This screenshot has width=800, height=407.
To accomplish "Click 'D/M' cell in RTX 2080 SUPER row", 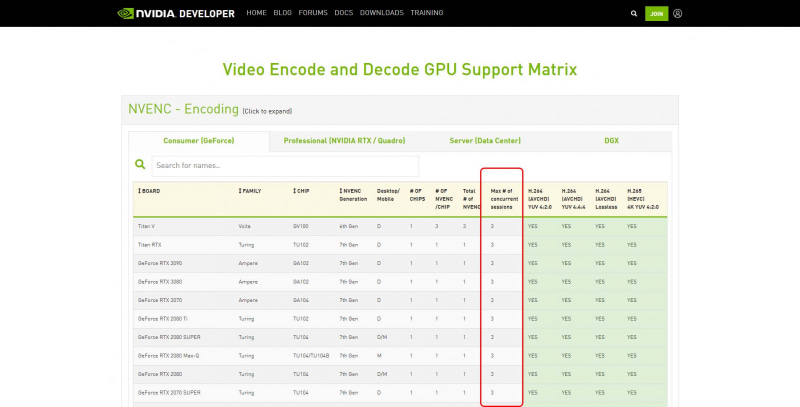I will pyautogui.click(x=382, y=337).
